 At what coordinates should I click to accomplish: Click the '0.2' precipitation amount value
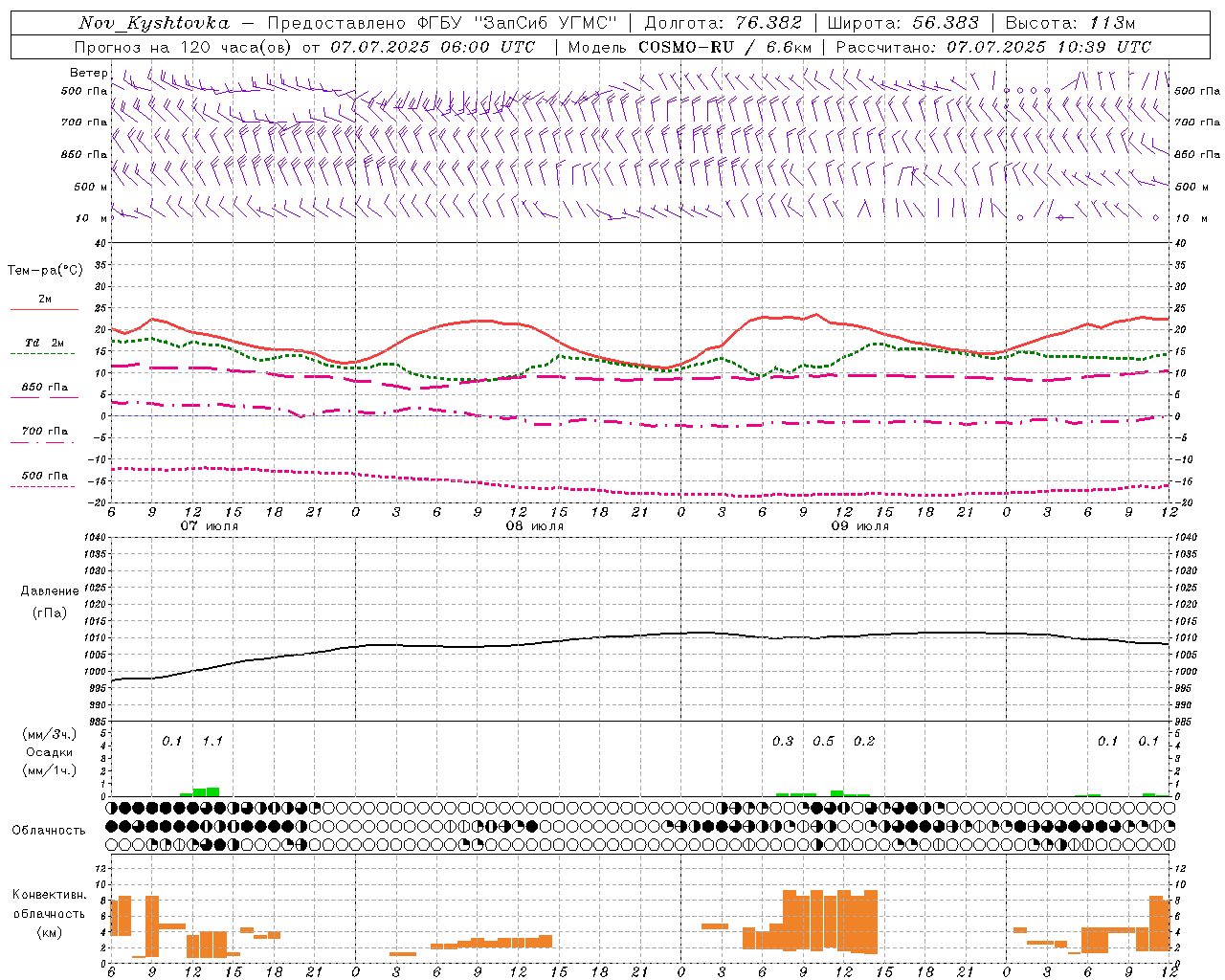pos(864,741)
